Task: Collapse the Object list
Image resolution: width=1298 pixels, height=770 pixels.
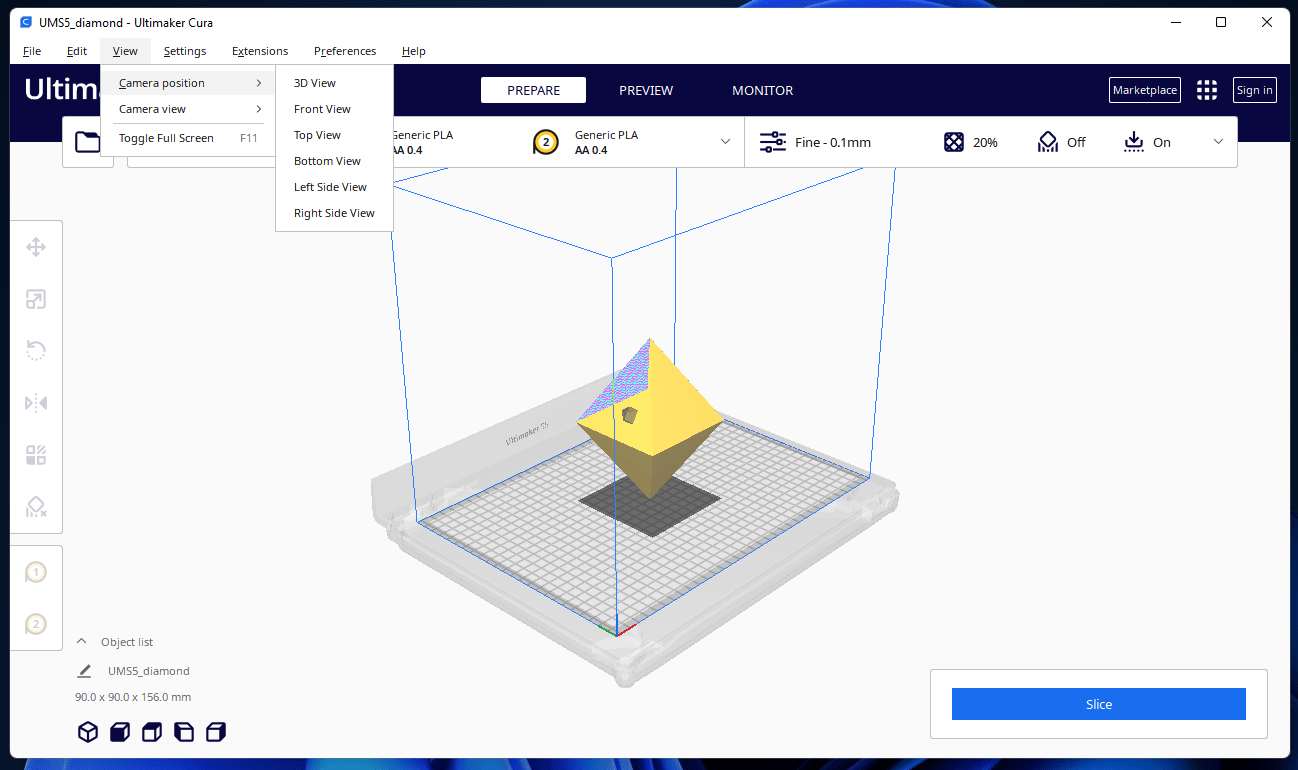Action: [x=82, y=642]
